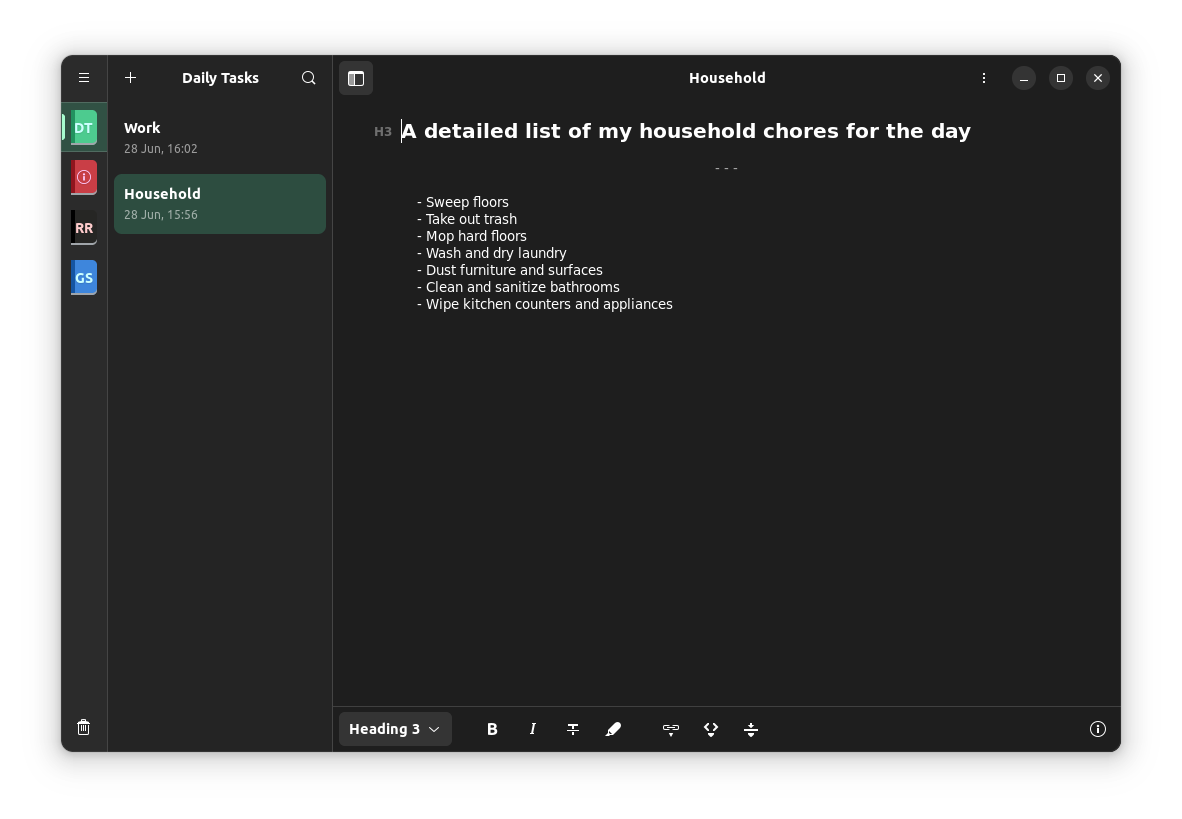Toggle italic formatting
Screen dimensions: 1182x819
coord(533,729)
